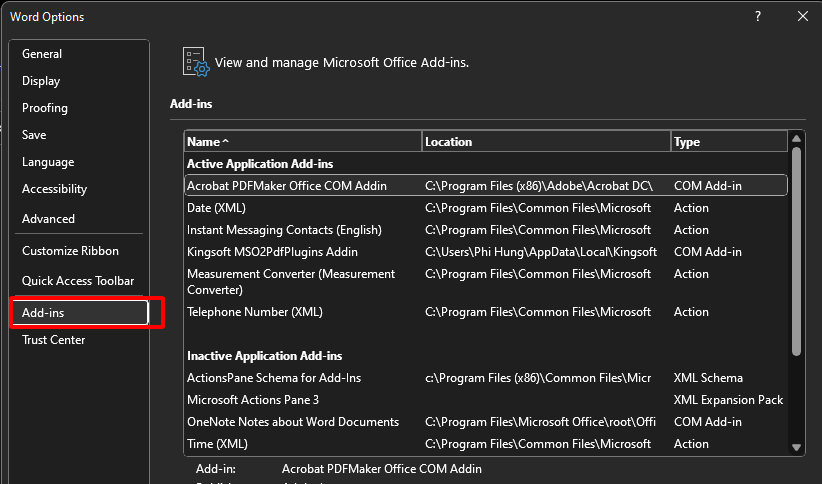822x484 pixels.
Task: Choose the OneNote Notes about Word Documents add-in
Action: pyautogui.click(x=293, y=422)
